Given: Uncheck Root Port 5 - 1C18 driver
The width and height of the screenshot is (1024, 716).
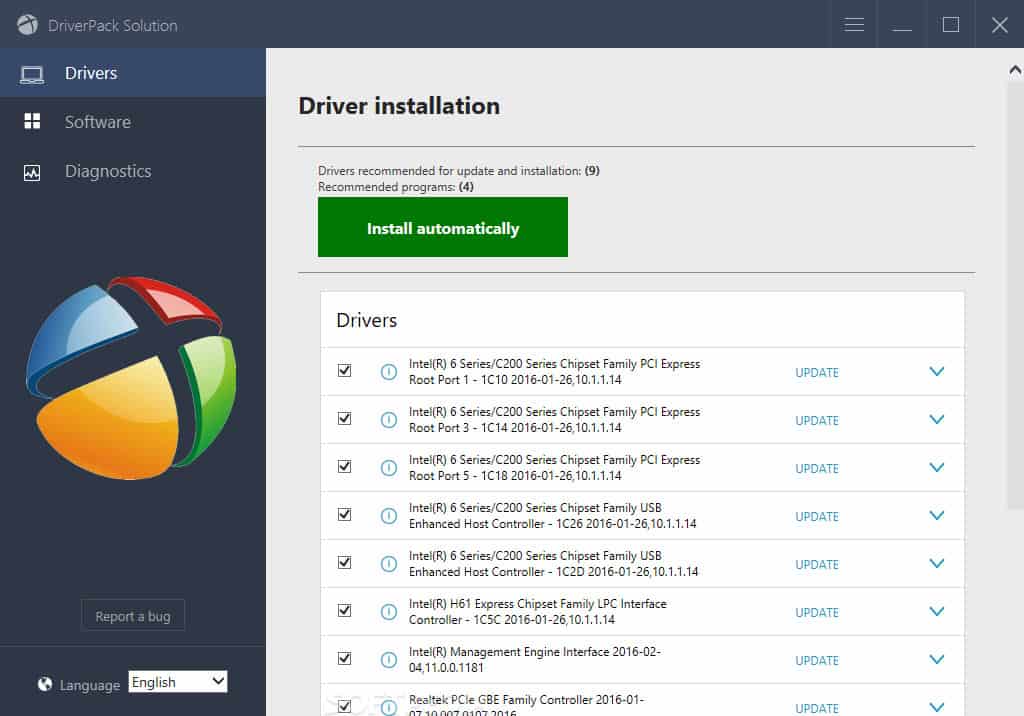Looking at the screenshot, I should click(x=344, y=466).
